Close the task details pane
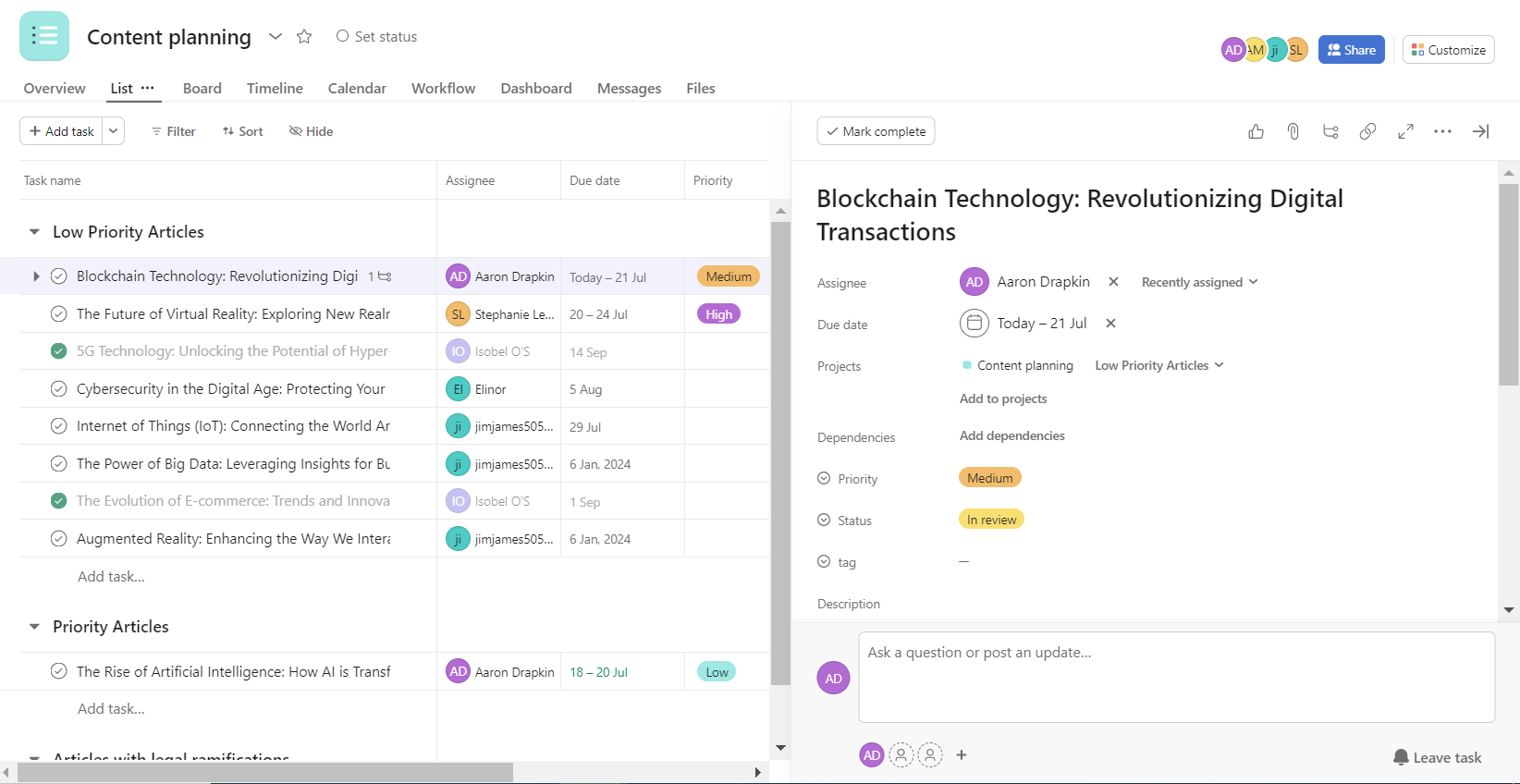 (1480, 131)
